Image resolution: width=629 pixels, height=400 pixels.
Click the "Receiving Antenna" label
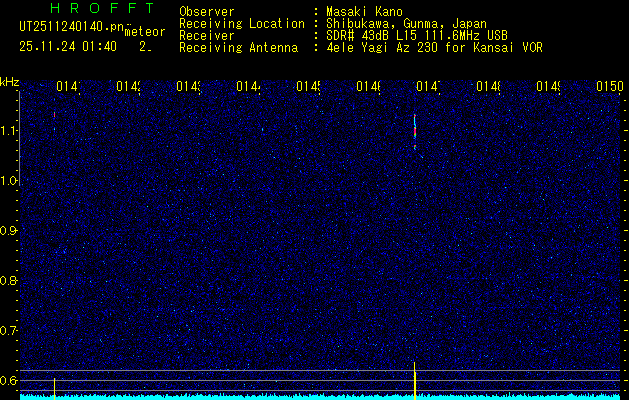(x=238, y=48)
